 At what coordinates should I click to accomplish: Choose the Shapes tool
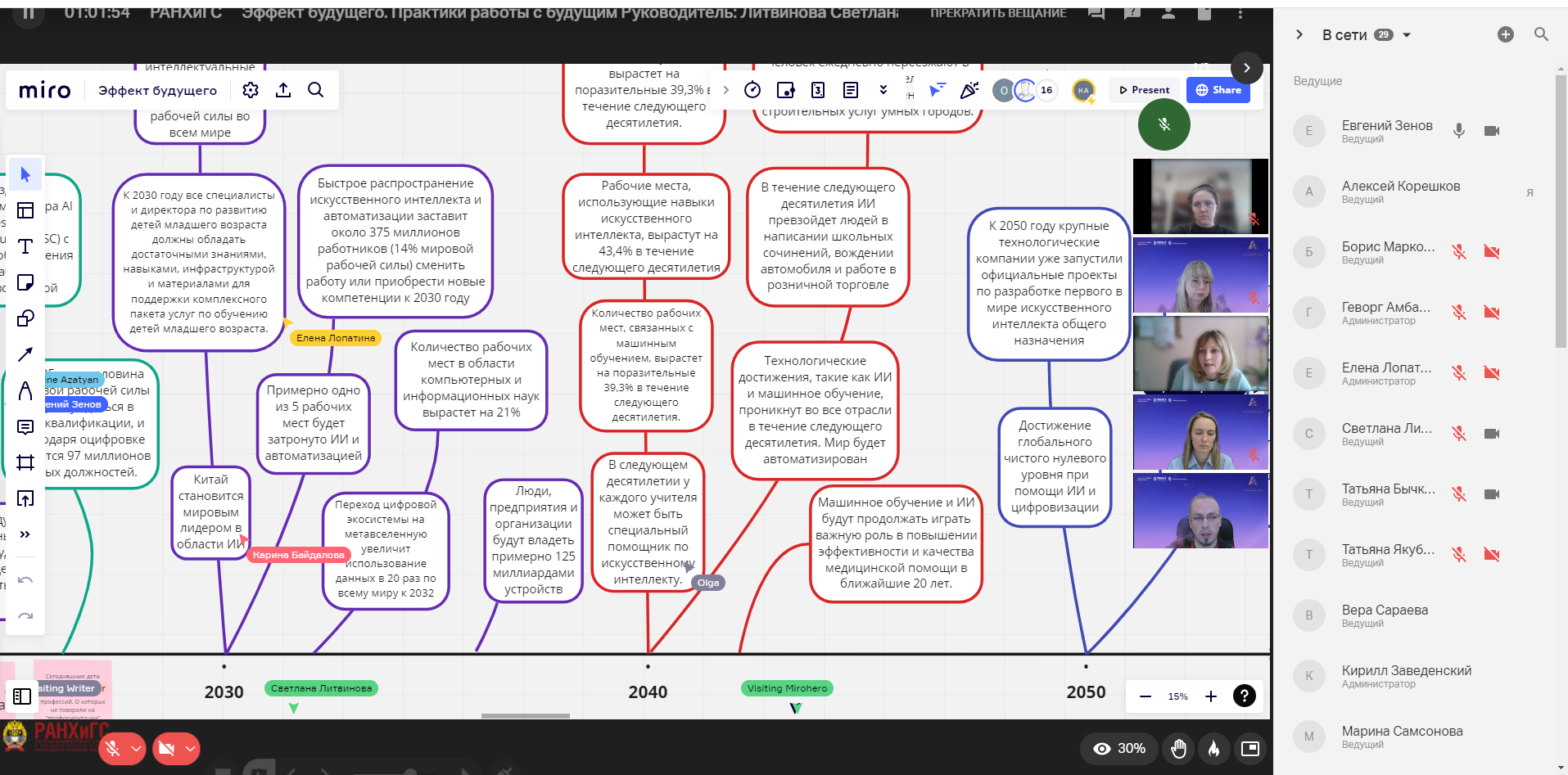click(x=25, y=318)
